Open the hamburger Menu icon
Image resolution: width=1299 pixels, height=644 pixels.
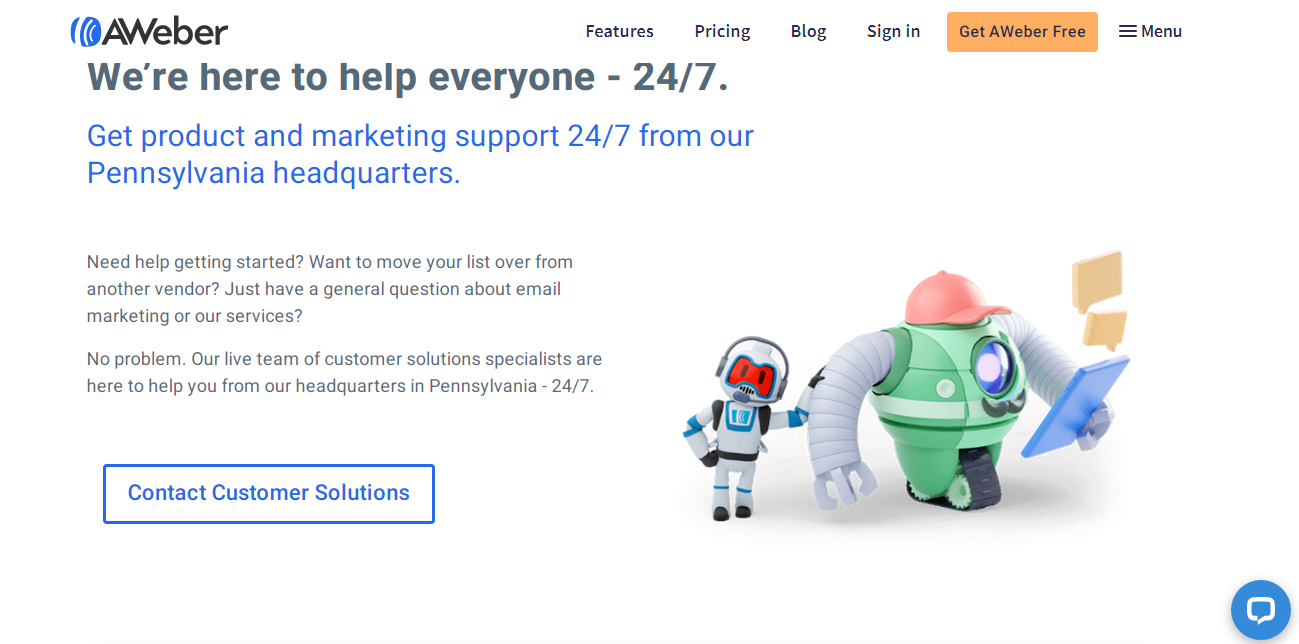point(1127,31)
